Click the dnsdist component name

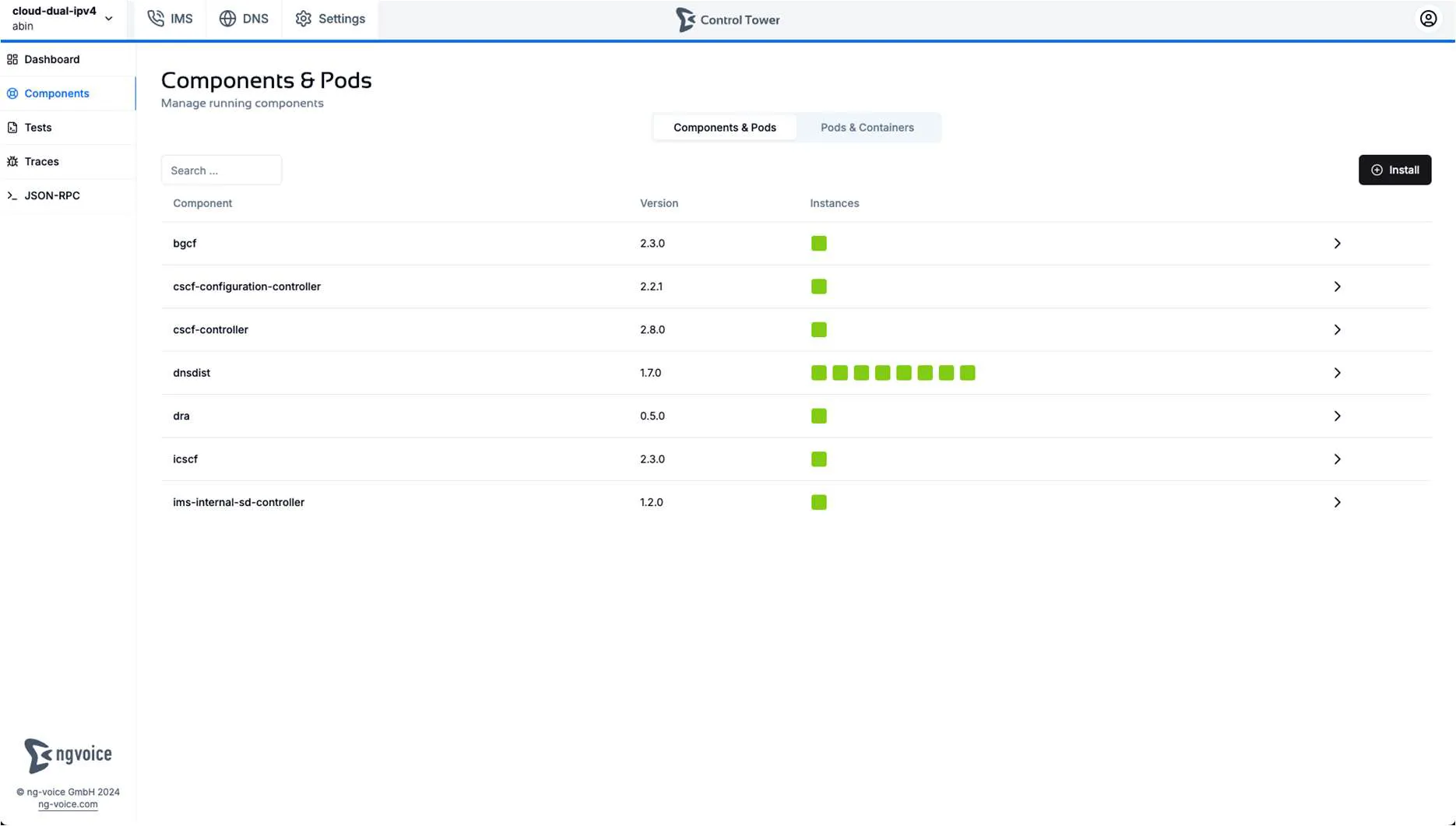[192, 373]
